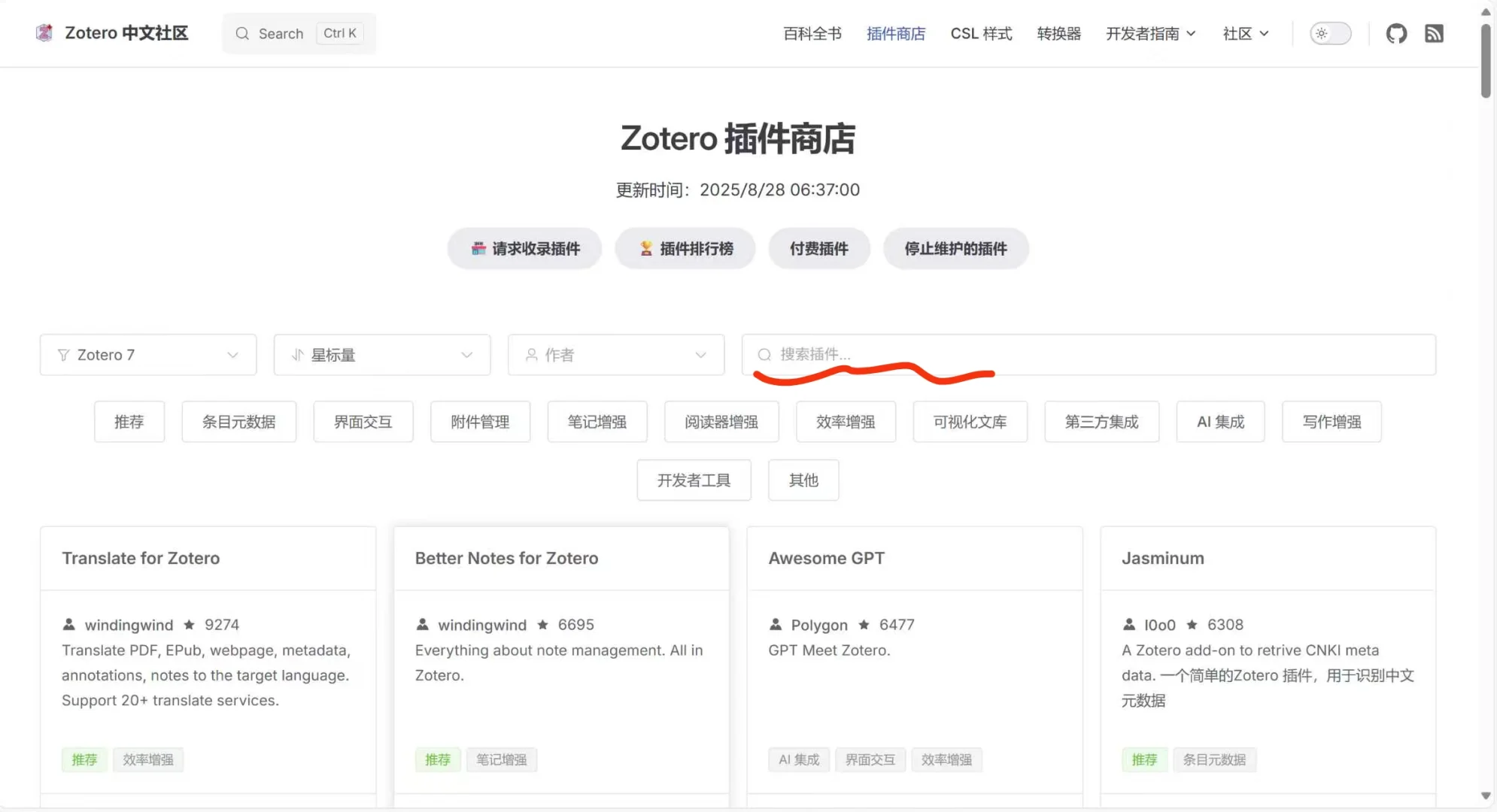Expand the 星标量 sorting dropdown
Image resolution: width=1497 pixels, height=812 pixels.
(381, 354)
